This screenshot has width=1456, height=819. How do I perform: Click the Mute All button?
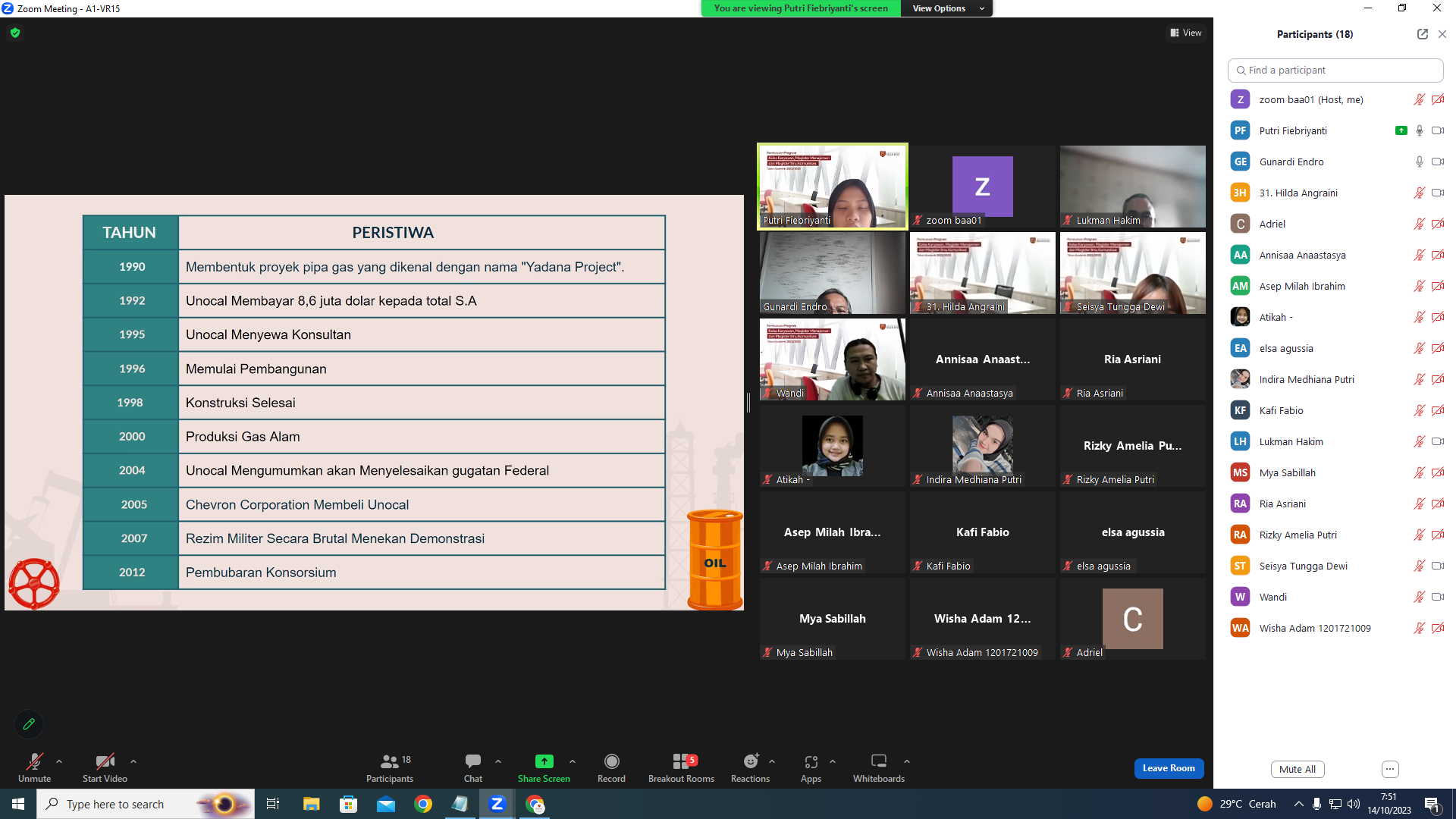(x=1298, y=769)
